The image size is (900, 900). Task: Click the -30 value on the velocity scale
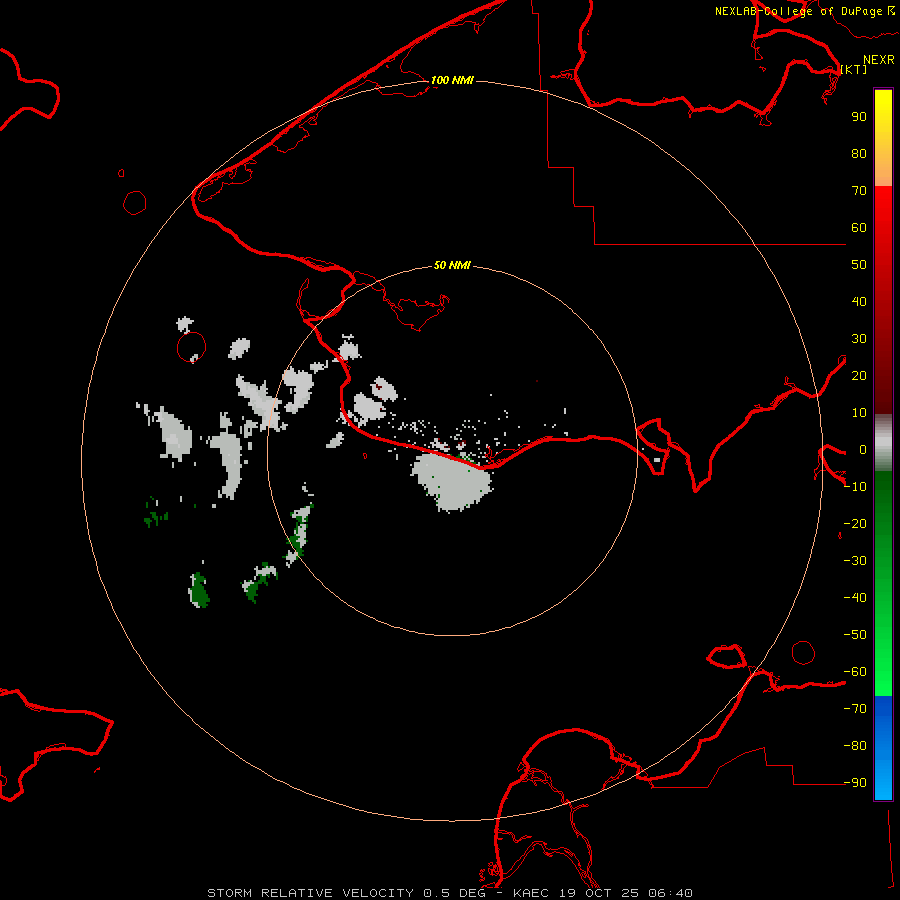[855, 561]
